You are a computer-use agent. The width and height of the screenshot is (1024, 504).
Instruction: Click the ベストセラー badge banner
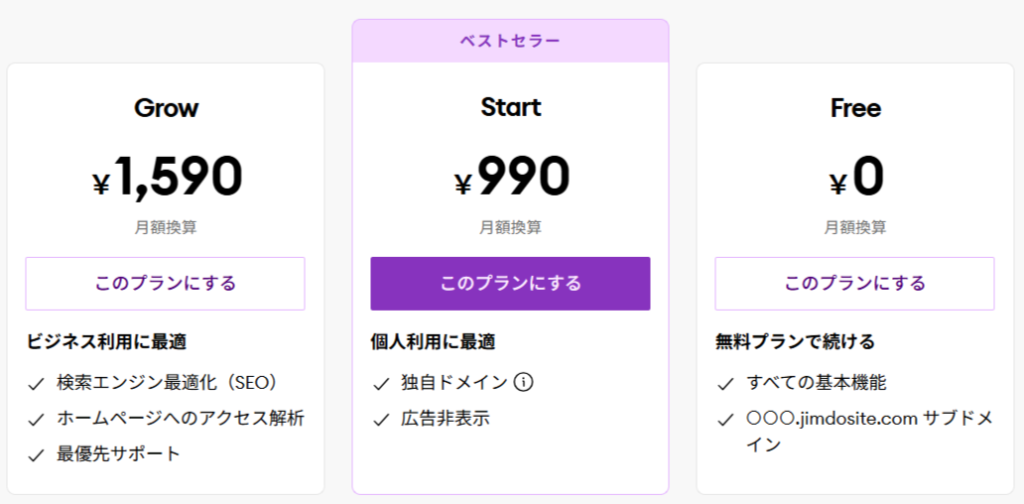(x=510, y=41)
